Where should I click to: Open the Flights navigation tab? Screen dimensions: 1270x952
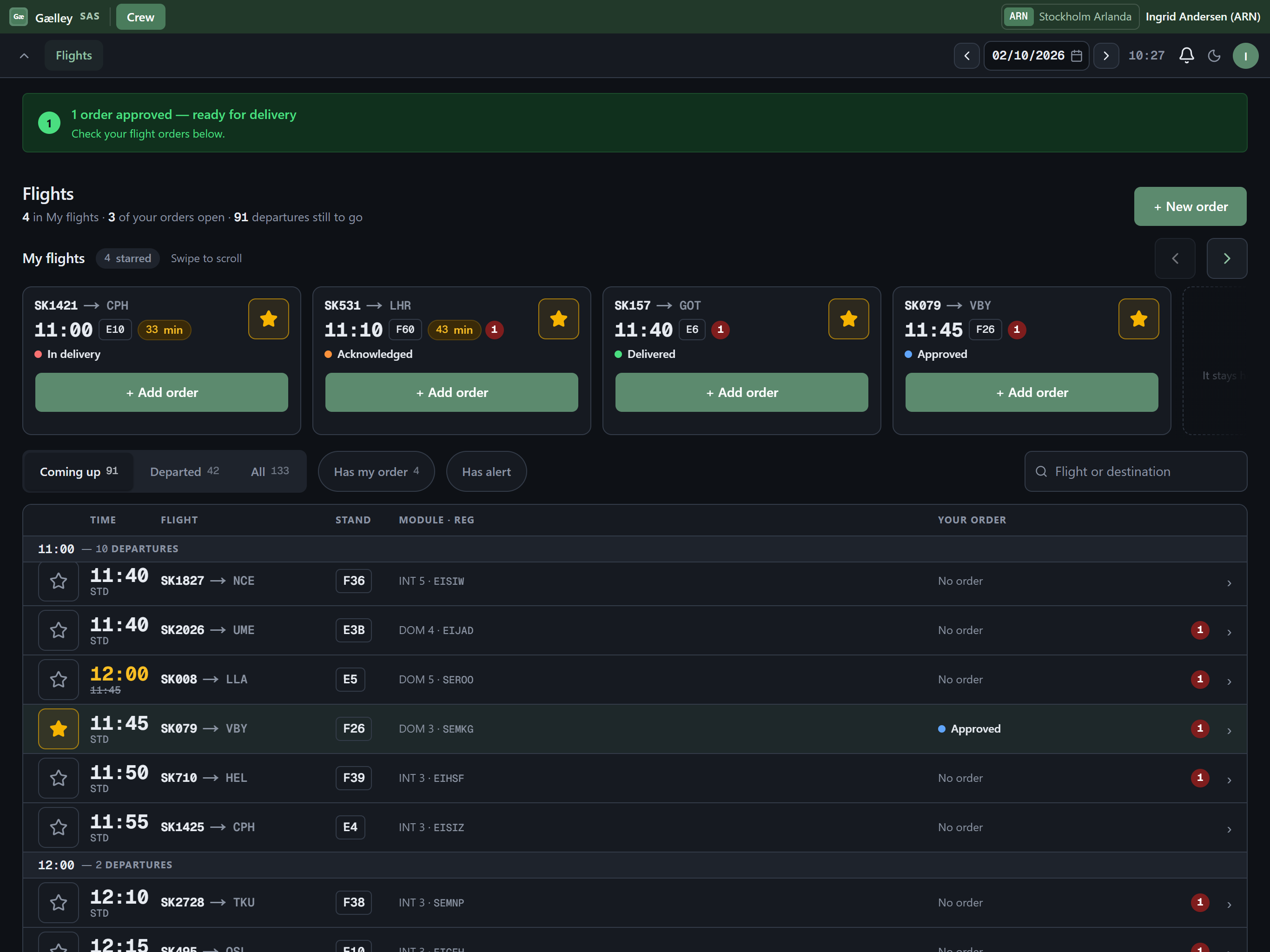73,56
